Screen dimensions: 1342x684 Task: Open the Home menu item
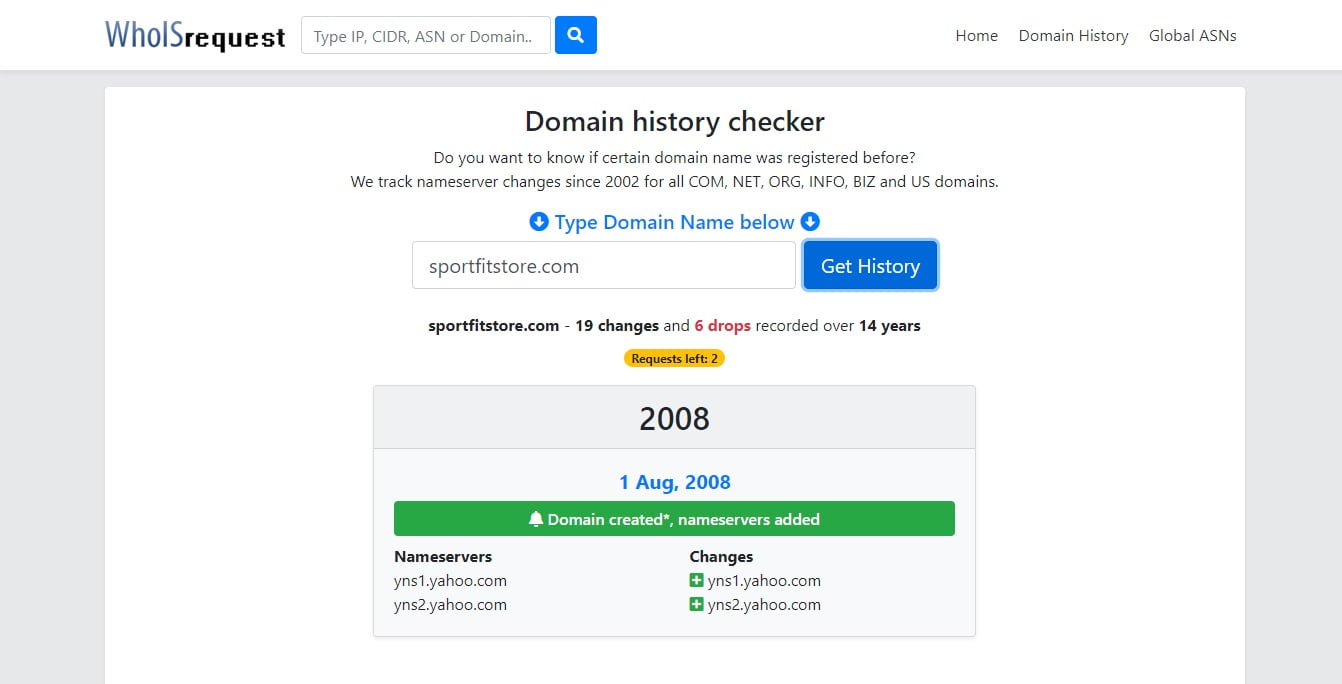tap(976, 36)
